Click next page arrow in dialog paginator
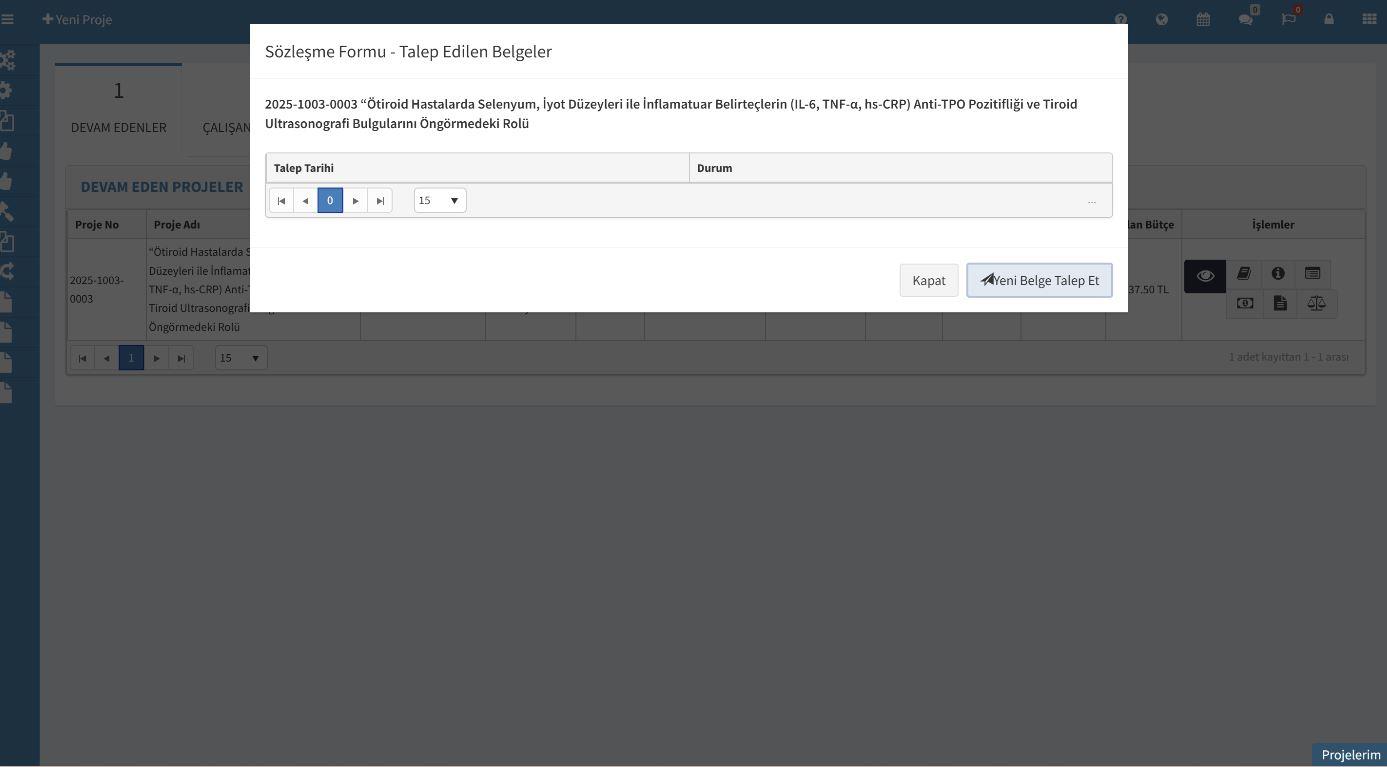 tap(355, 201)
